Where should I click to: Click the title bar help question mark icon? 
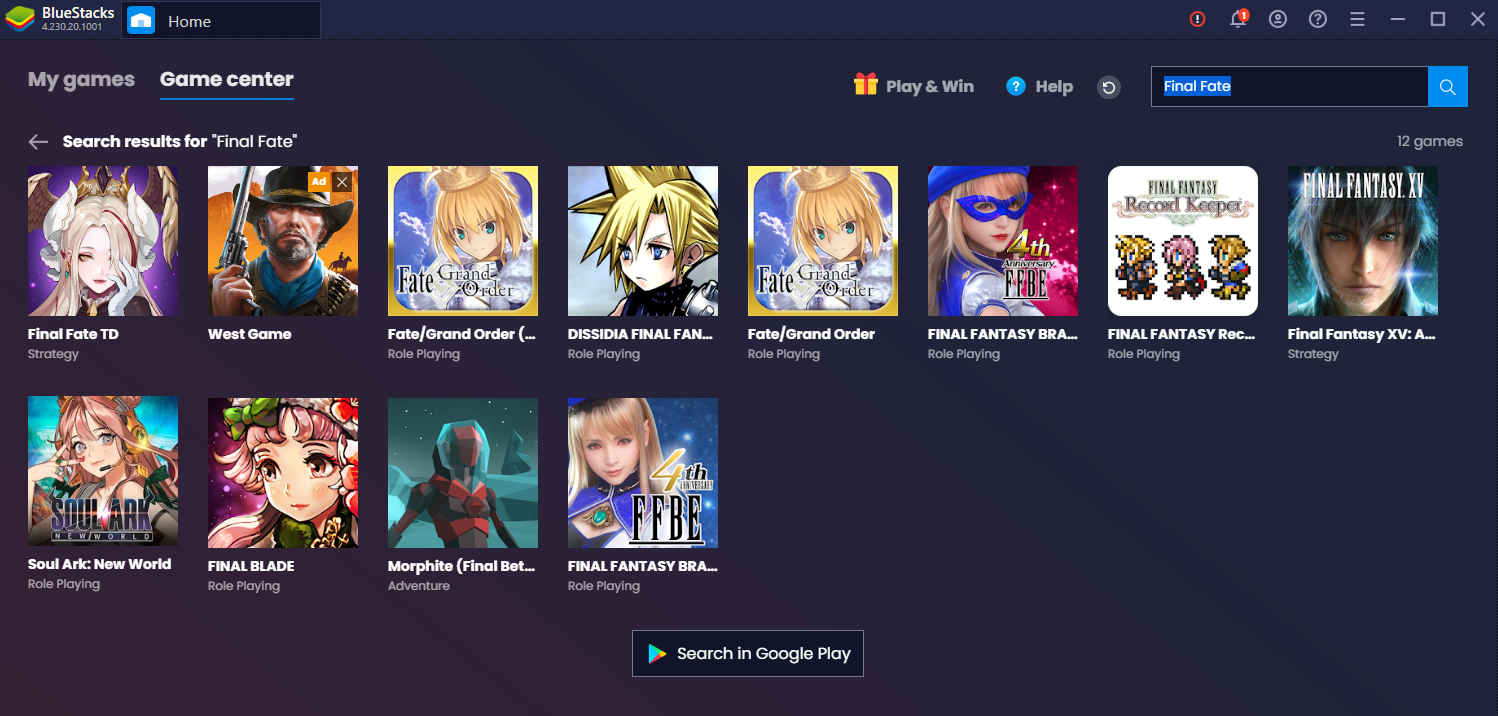[1318, 19]
